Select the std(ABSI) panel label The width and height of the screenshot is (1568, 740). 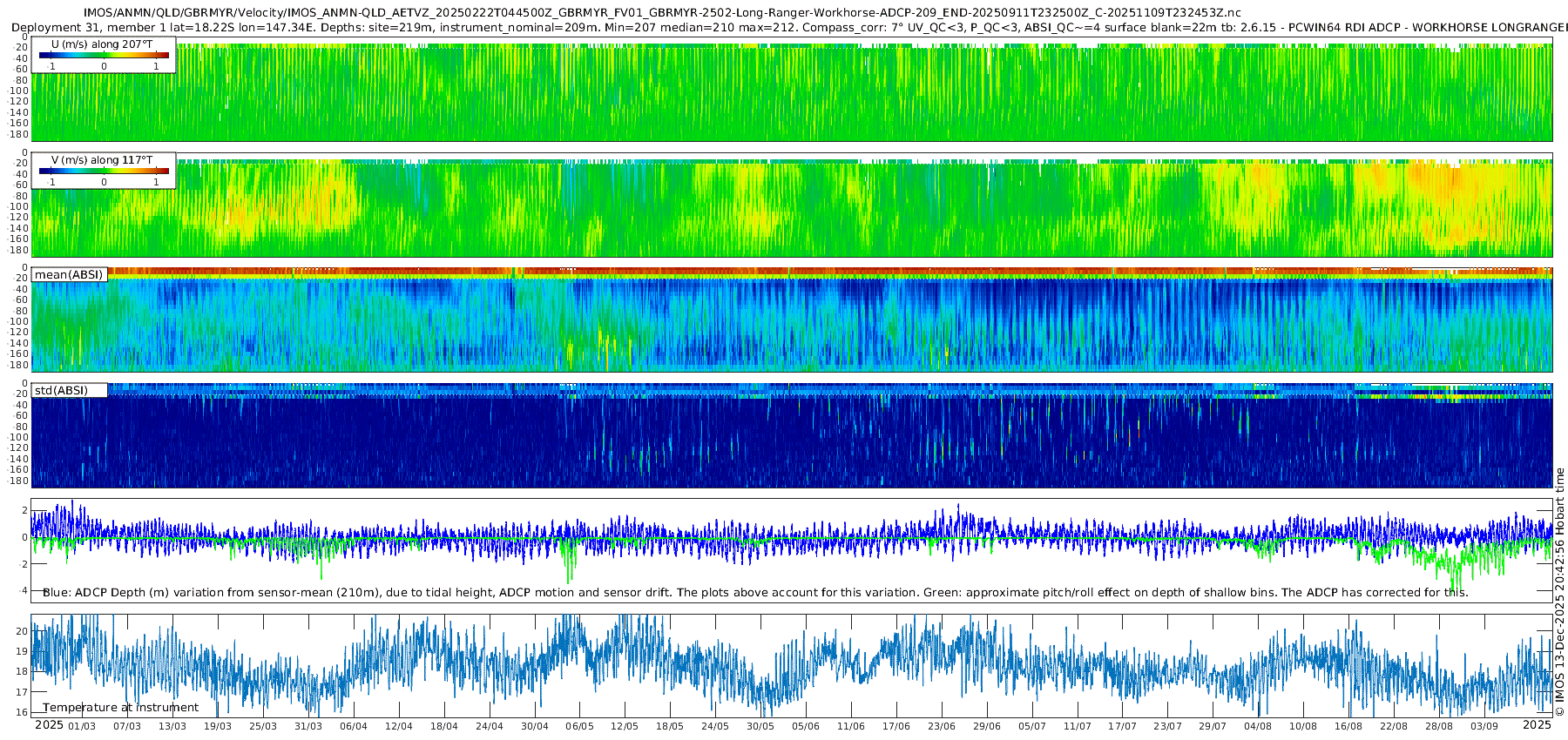tap(61, 390)
